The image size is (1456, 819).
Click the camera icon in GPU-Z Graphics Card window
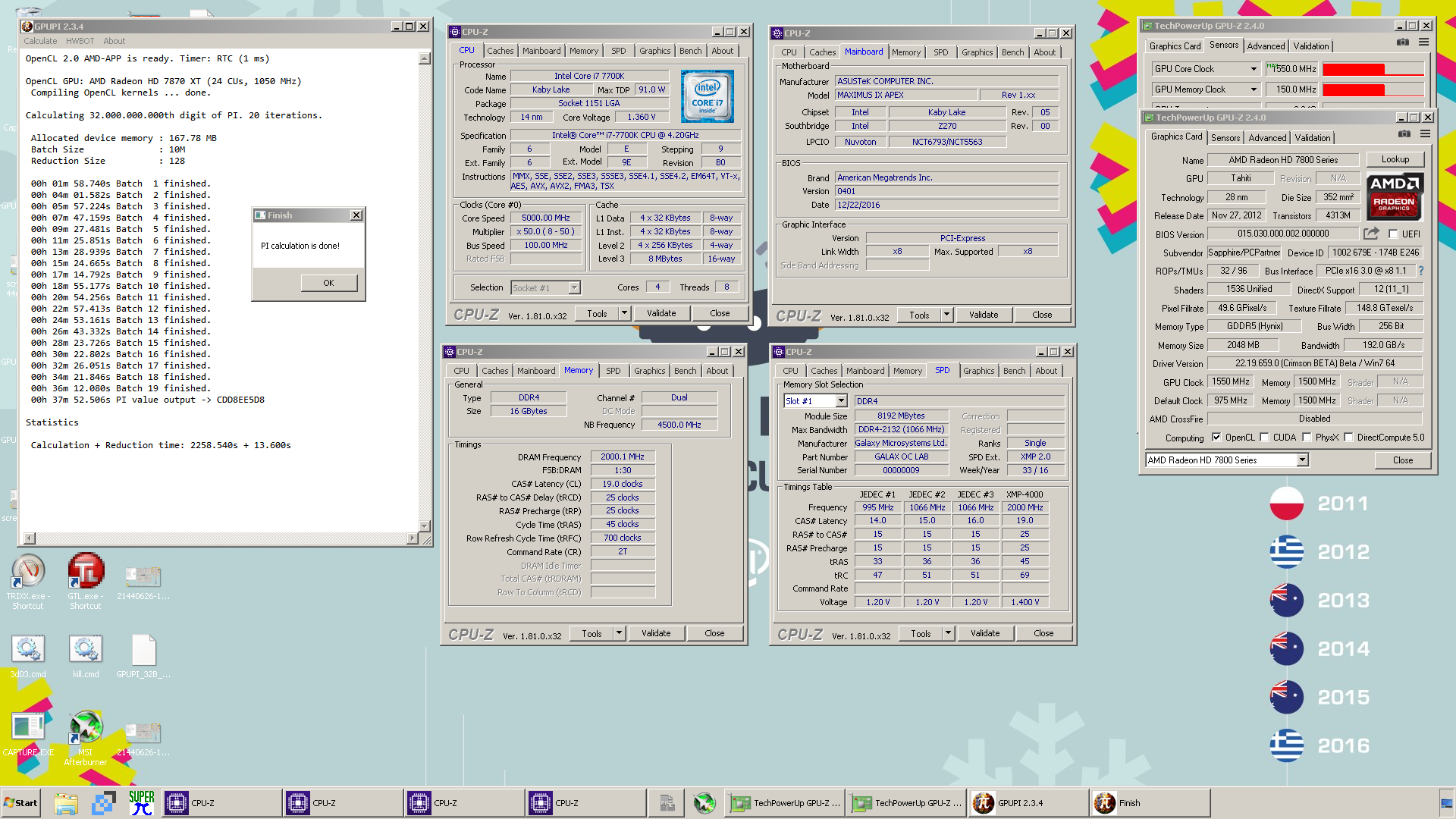point(1404,134)
